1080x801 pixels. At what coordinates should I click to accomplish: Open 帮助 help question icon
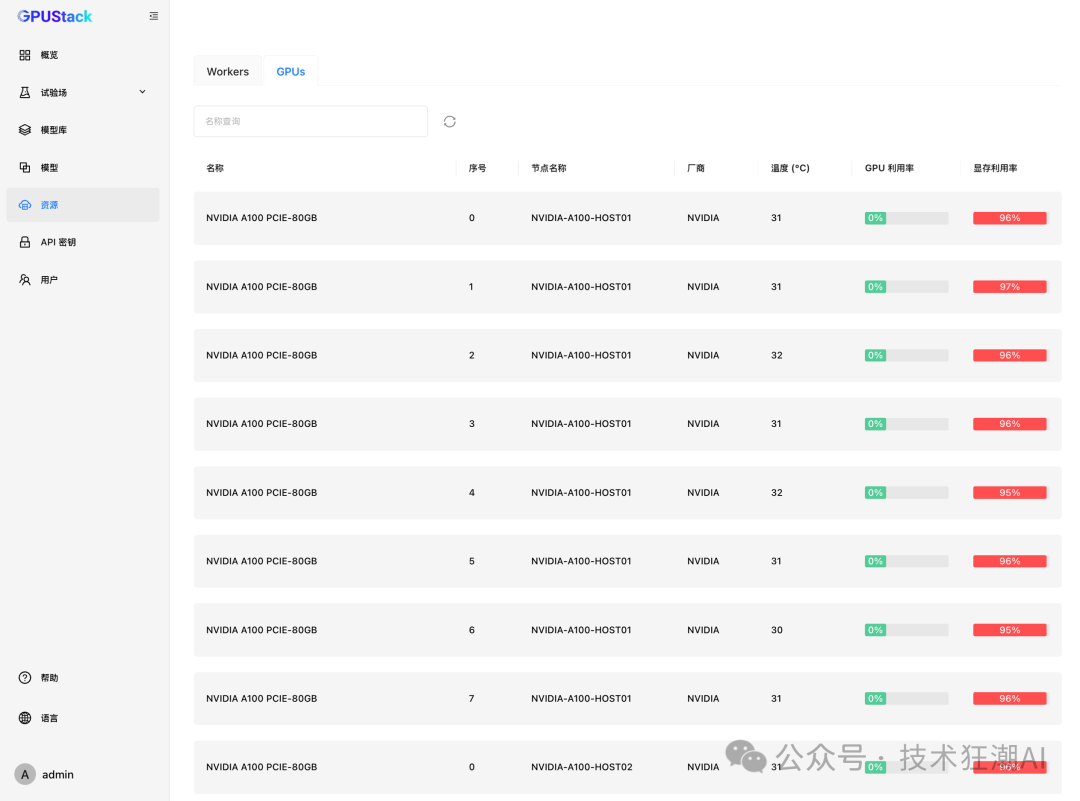point(25,678)
